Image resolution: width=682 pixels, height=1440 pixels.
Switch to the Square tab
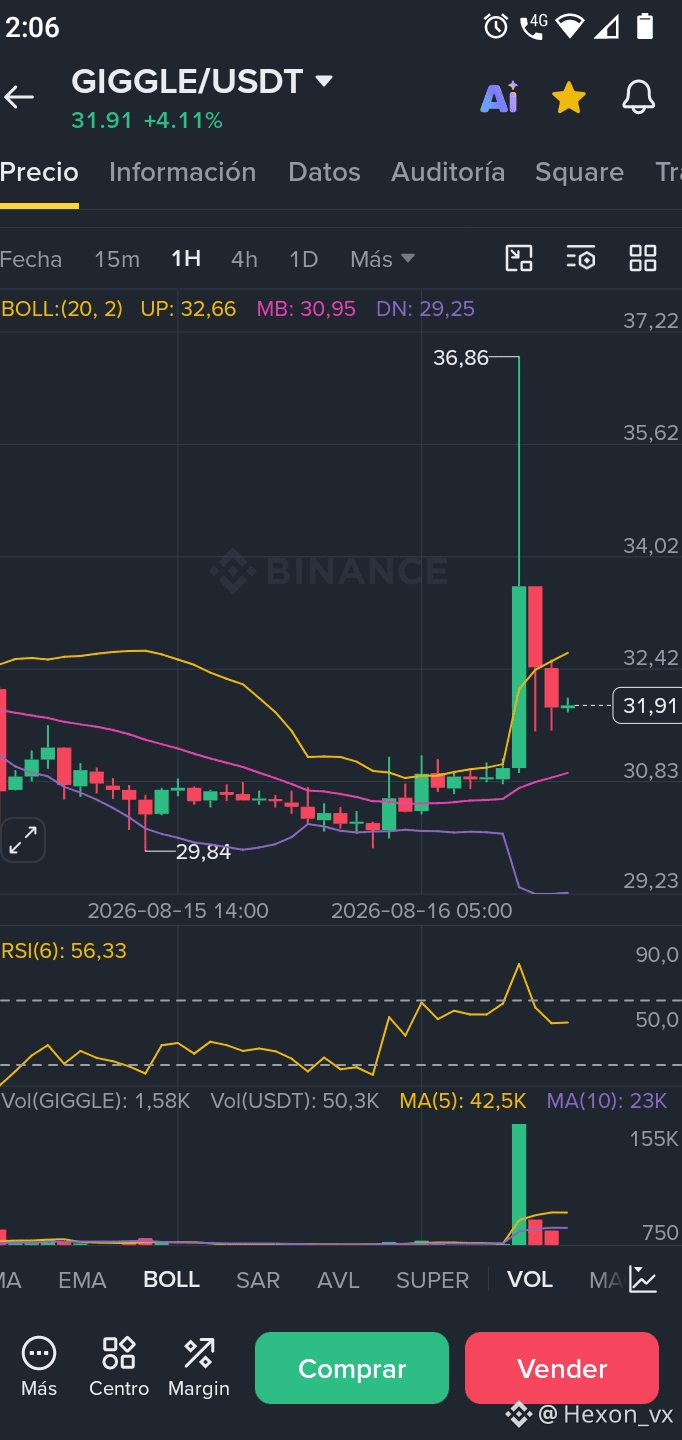(579, 172)
